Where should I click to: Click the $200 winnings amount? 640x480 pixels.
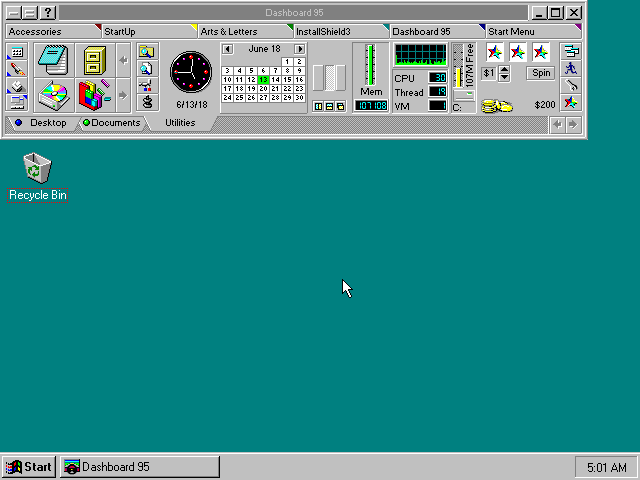(544, 105)
